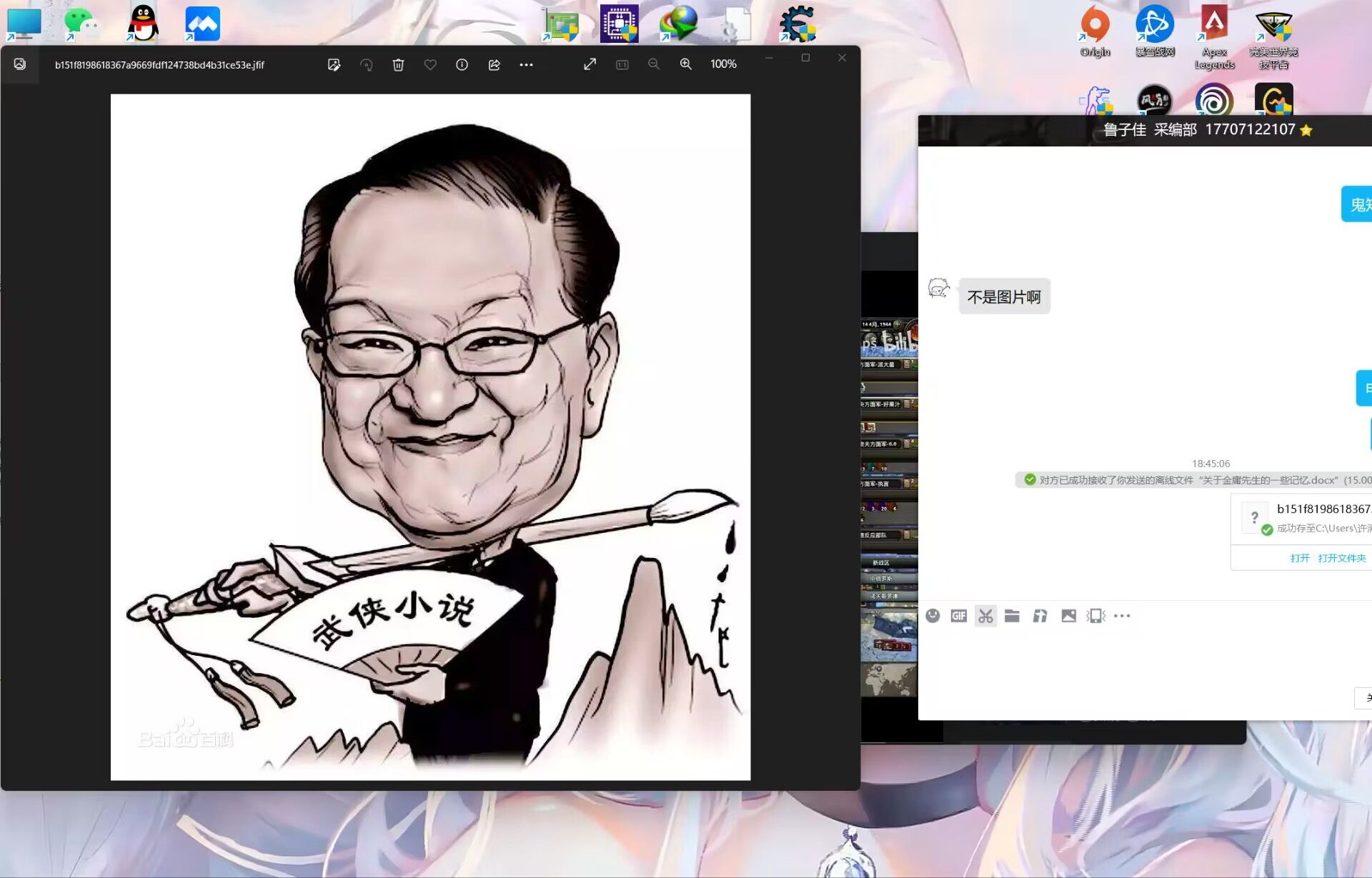Open the emoji picker in QQ chat
The image size is (1372, 878).
tap(933, 616)
